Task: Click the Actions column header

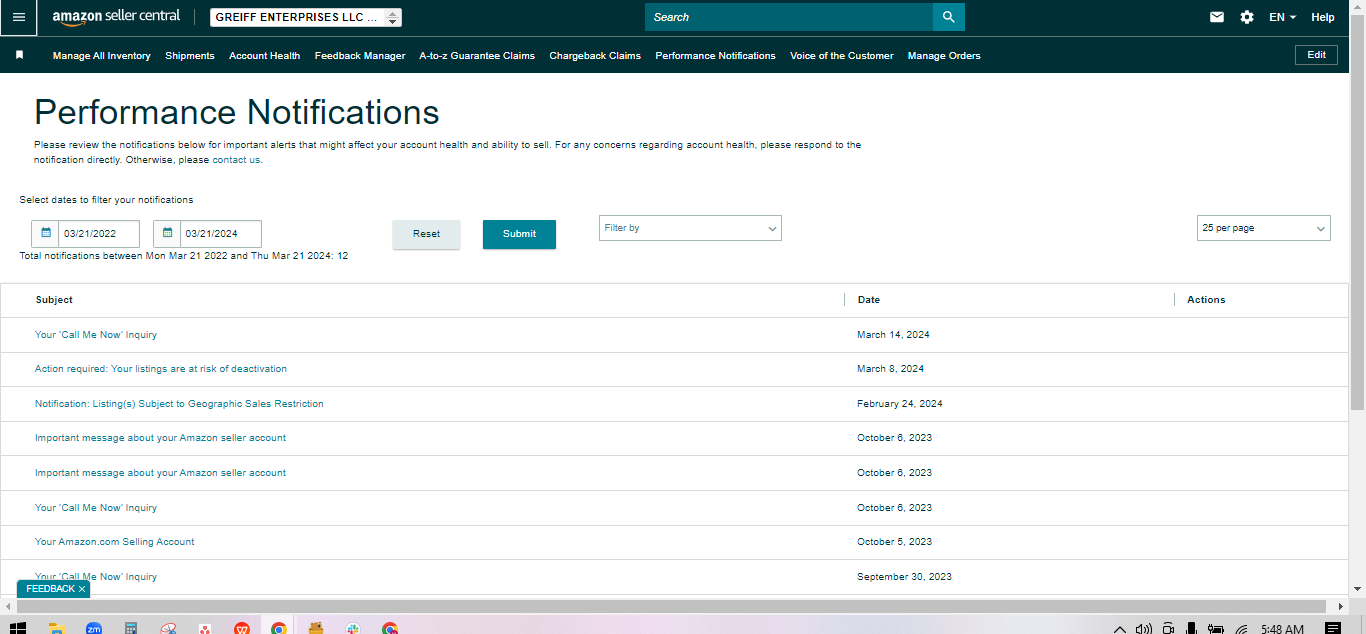Action: 1206,300
